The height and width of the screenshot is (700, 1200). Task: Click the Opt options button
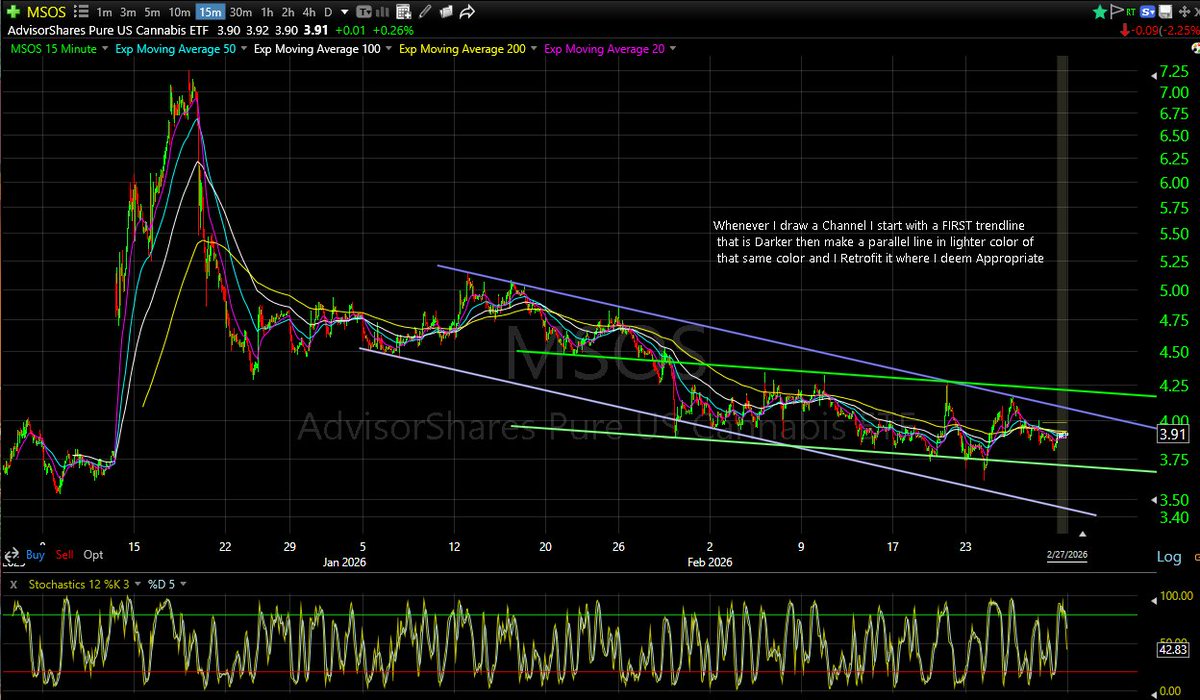click(93, 555)
